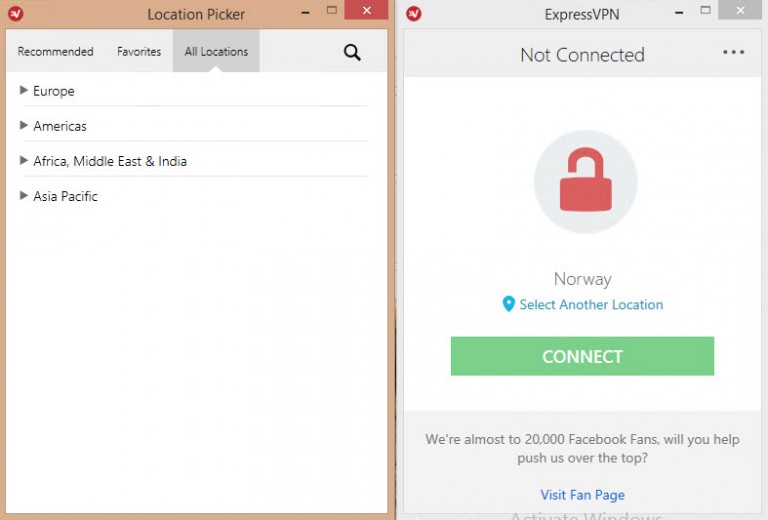This screenshot has height=520, width=768.
Task: Close the ExpressVPN window
Action: 740,10
